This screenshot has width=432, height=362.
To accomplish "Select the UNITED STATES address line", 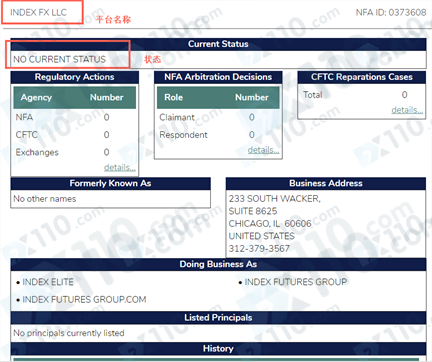I will tap(262, 236).
